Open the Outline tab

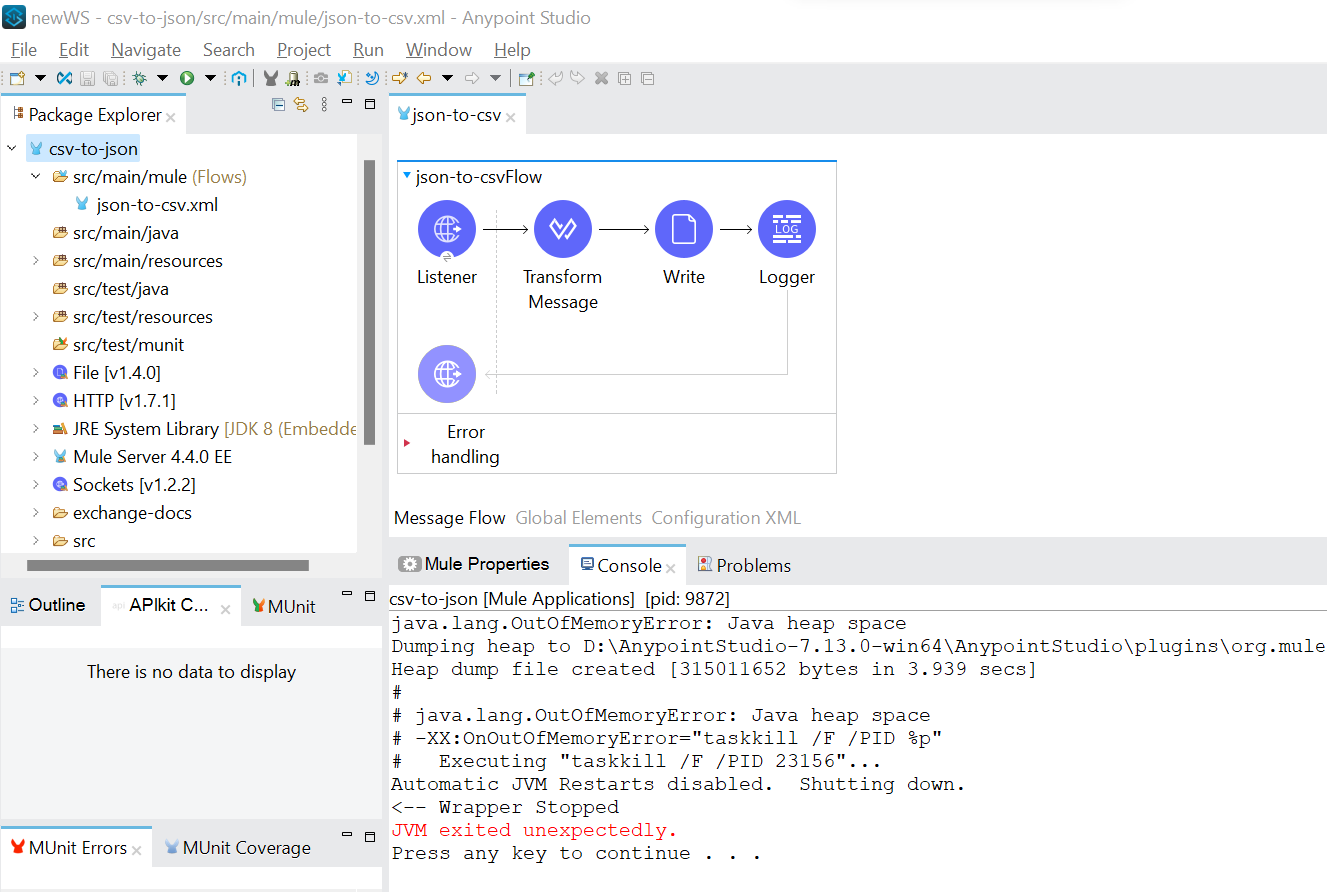coord(48,605)
